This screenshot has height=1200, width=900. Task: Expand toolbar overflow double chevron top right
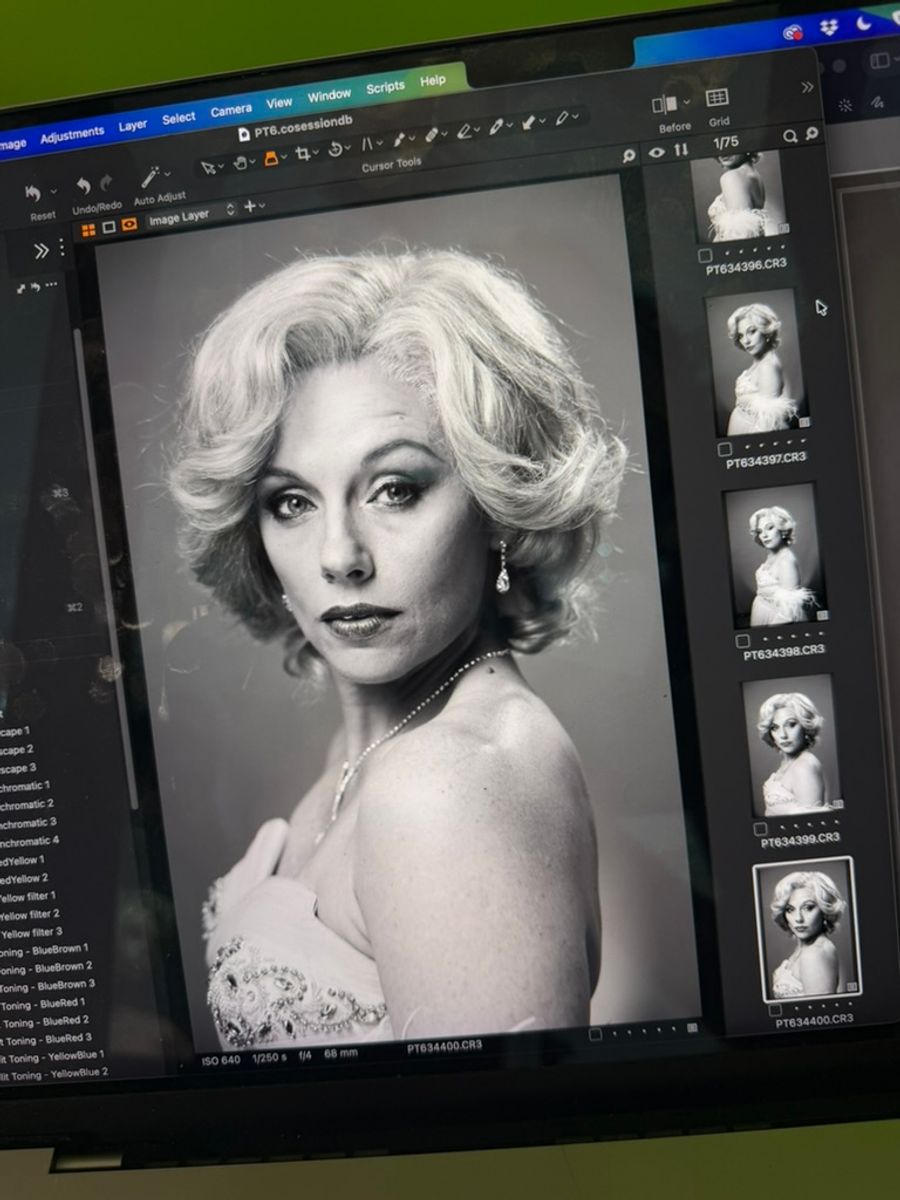coord(807,87)
